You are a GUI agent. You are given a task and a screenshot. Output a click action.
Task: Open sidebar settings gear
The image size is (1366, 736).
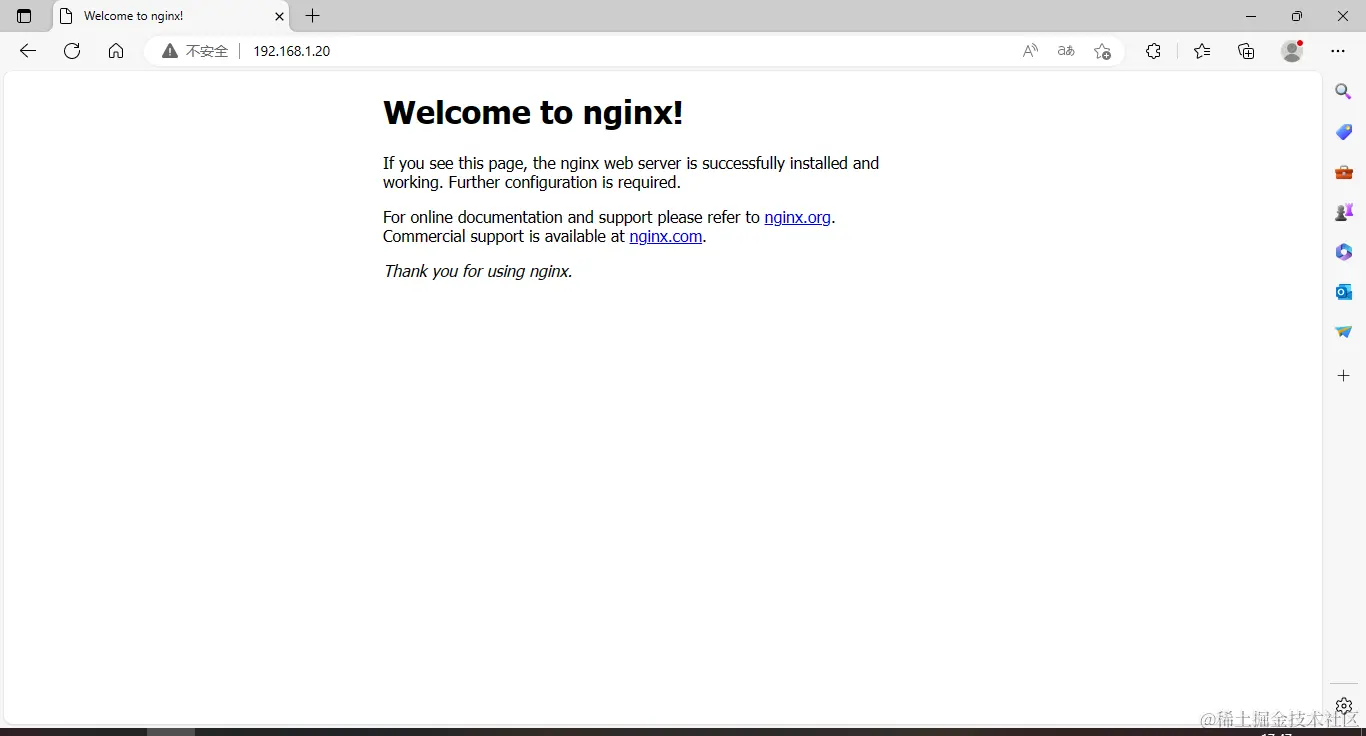pyautogui.click(x=1344, y=705)
